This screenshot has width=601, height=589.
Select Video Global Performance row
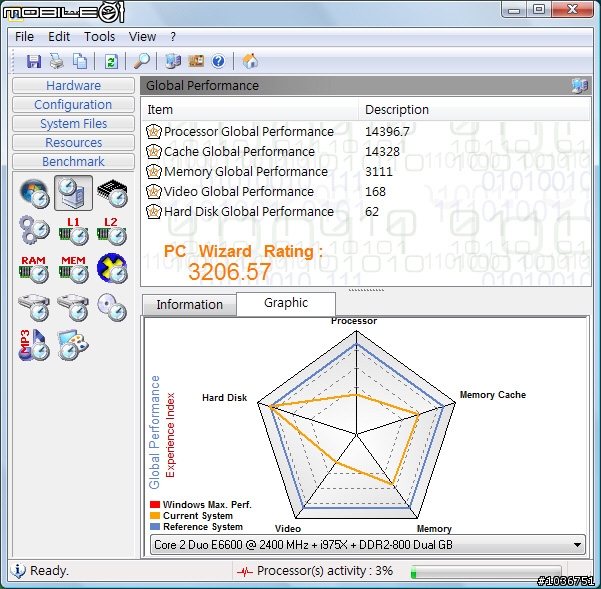pyautogui.click(x=366, y=191)
